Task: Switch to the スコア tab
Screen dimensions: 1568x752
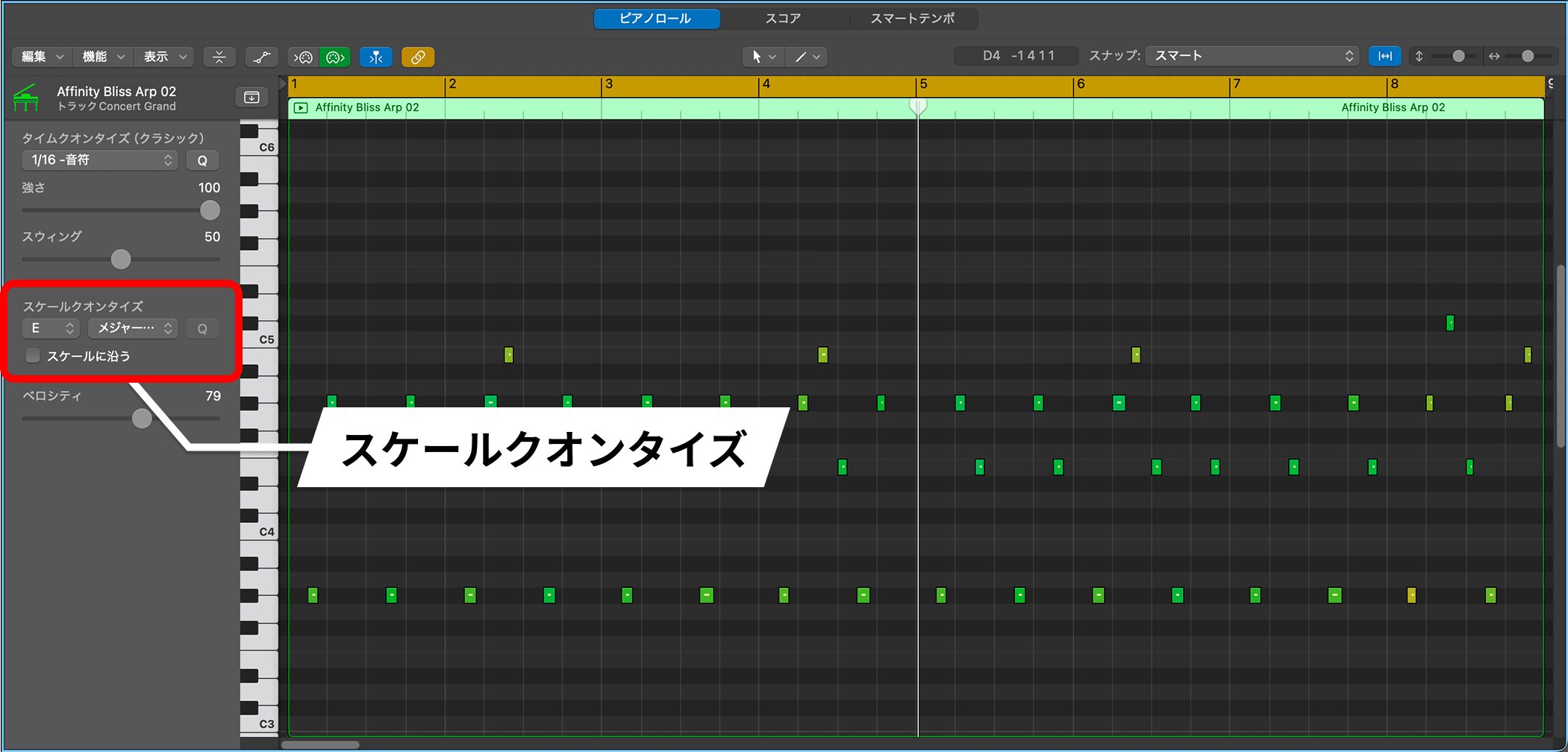Action: coord(783,19)
